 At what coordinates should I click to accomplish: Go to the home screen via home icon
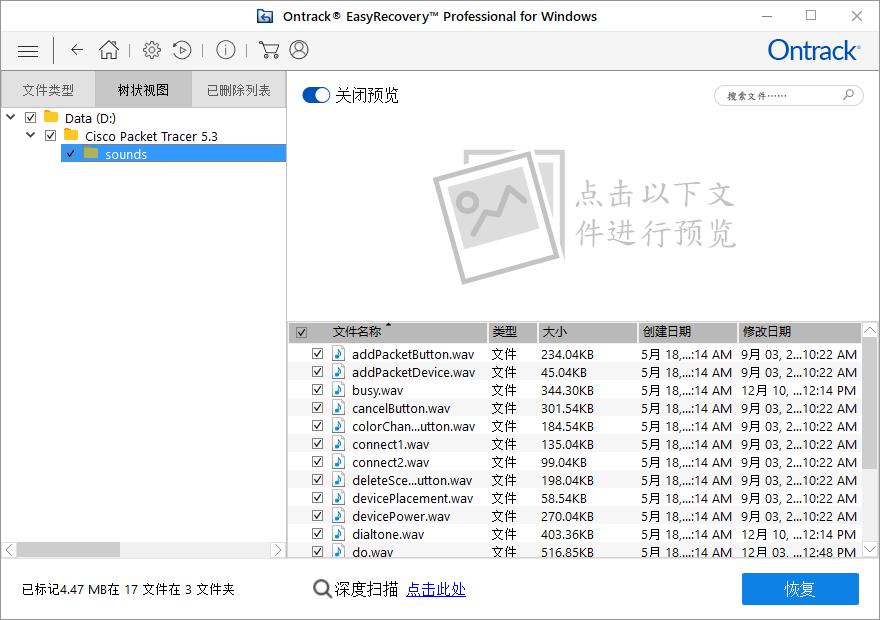pyautogui.click(x=110, y=49)
